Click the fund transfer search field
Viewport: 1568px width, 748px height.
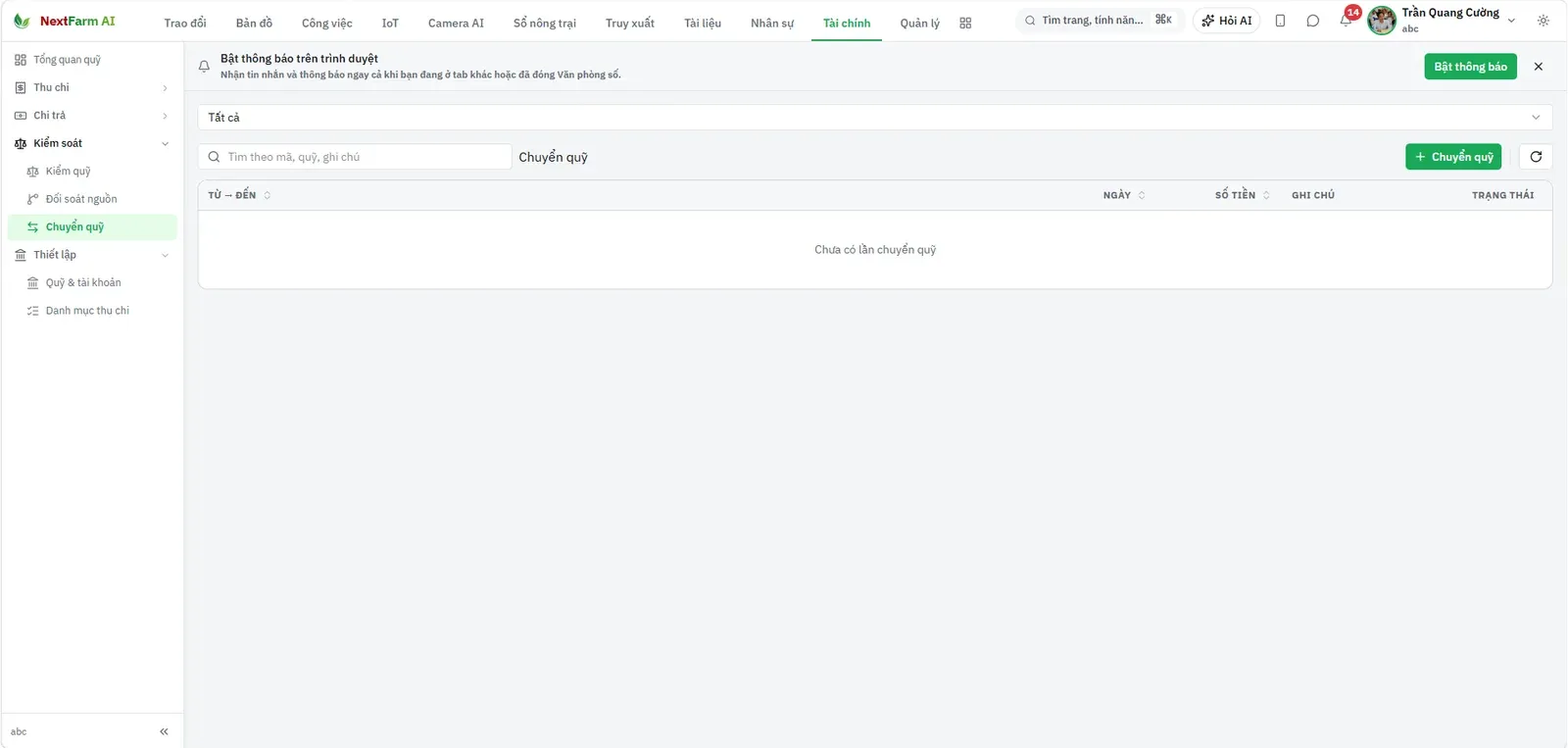355,157
